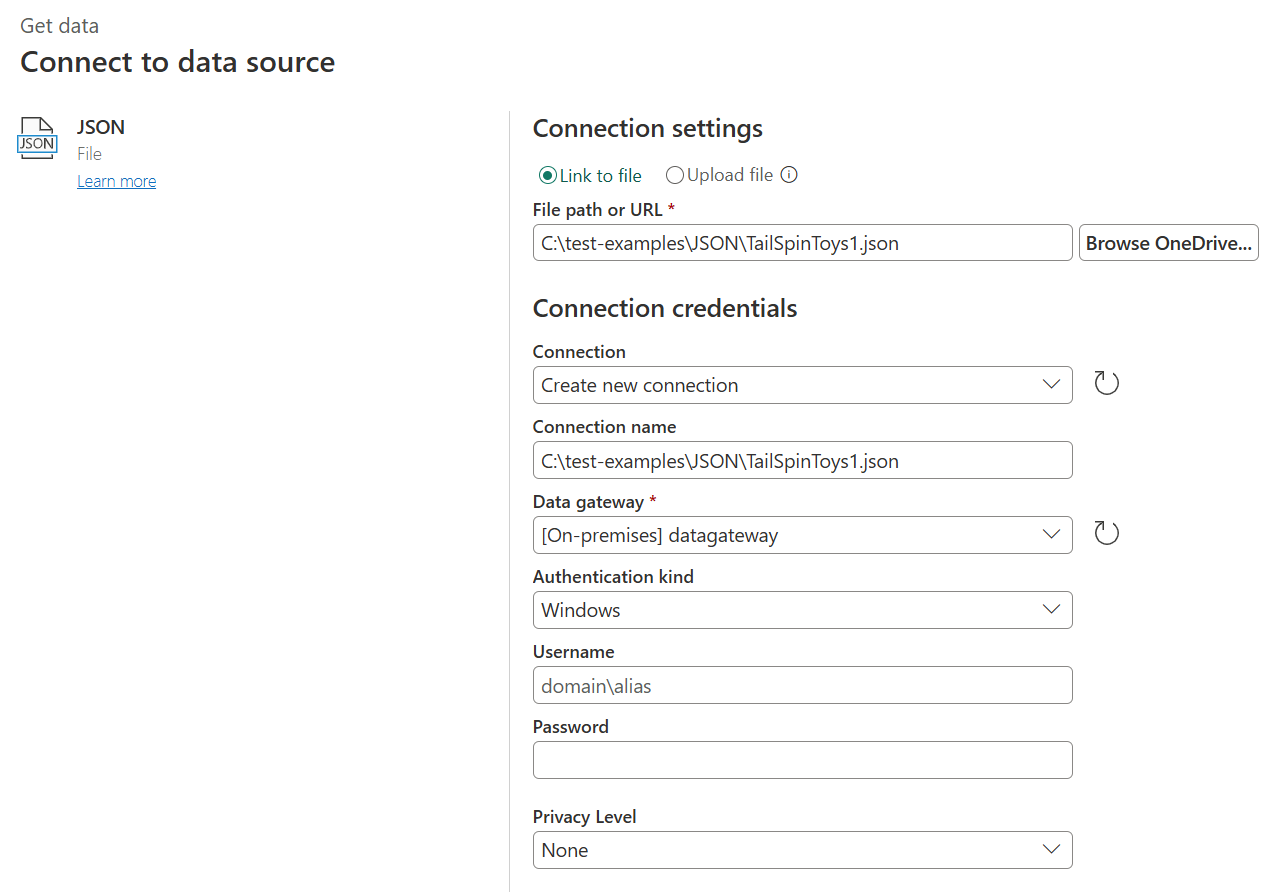Click the Upload file info icon
Screen dimensions: 1273x892
pyautogui.click(x=789, y=175)
